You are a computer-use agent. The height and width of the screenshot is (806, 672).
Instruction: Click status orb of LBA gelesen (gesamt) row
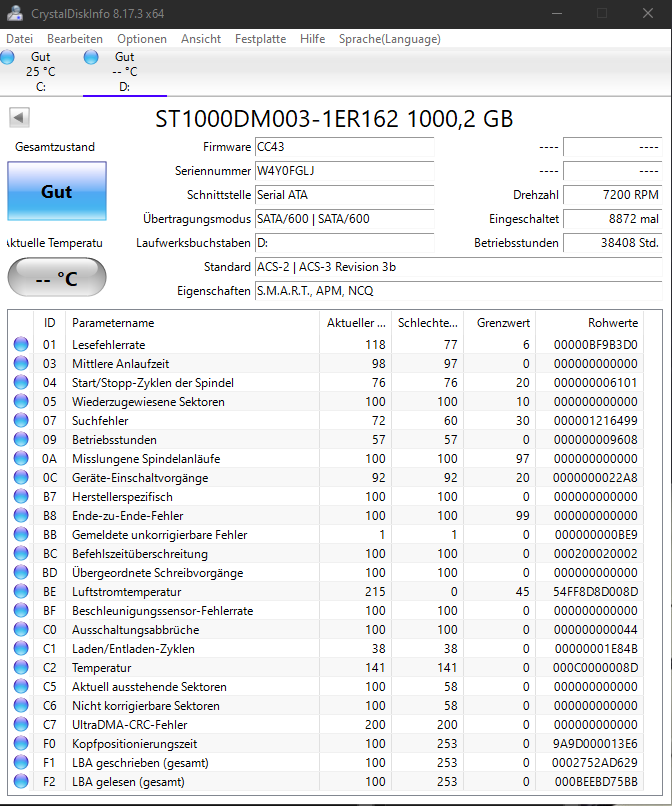click(21, 782)
